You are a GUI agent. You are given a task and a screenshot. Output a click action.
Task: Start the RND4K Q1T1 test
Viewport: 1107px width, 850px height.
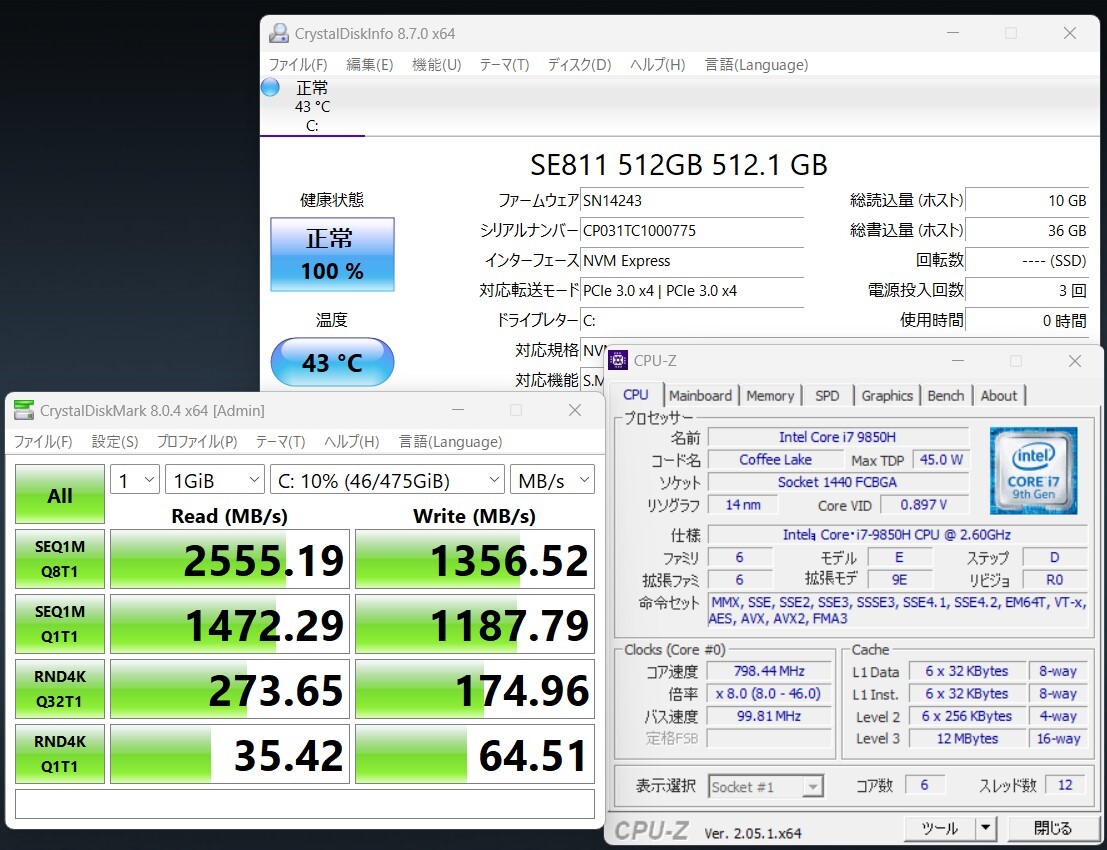(x=60, y=753)
